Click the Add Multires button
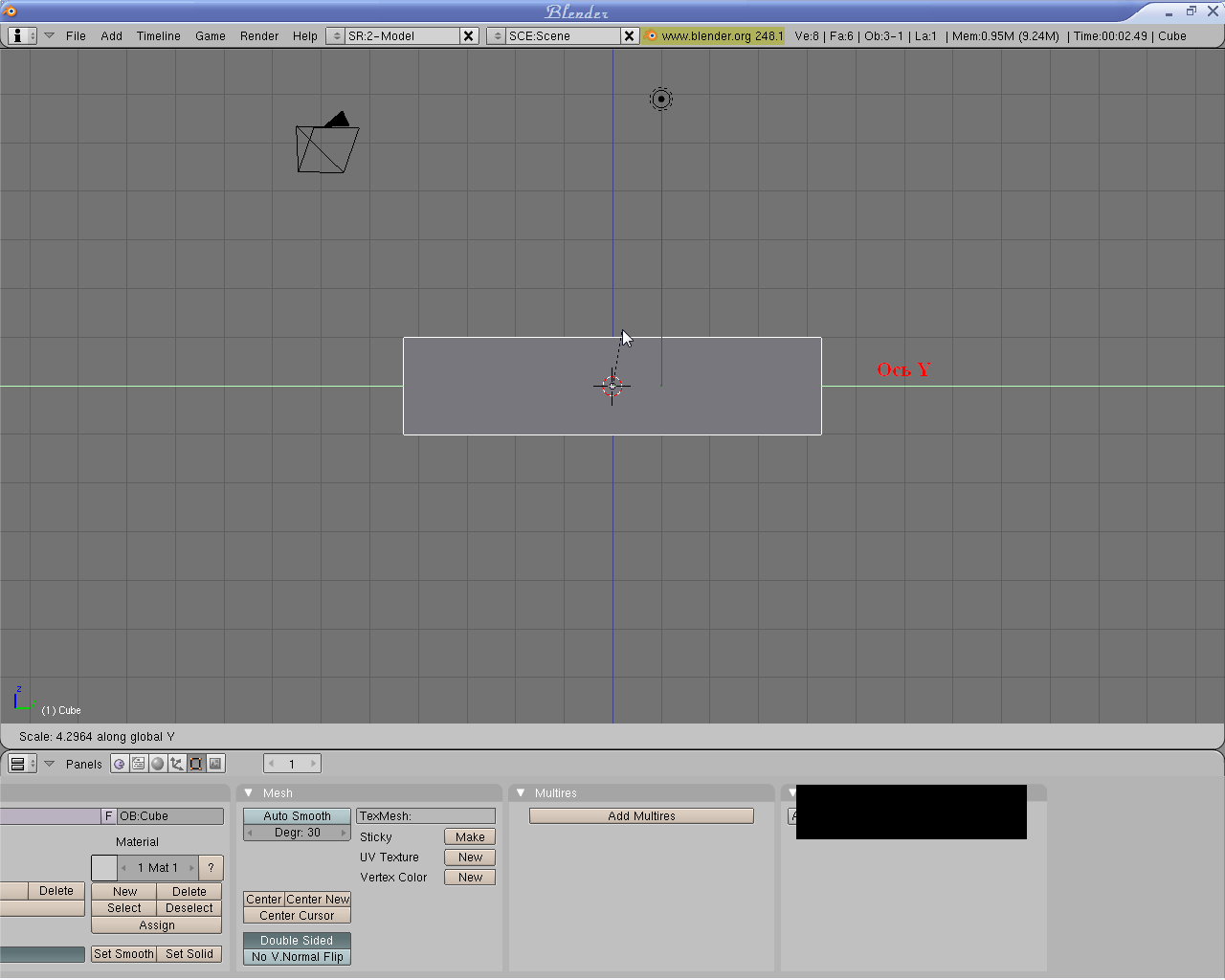 [641, 816]
